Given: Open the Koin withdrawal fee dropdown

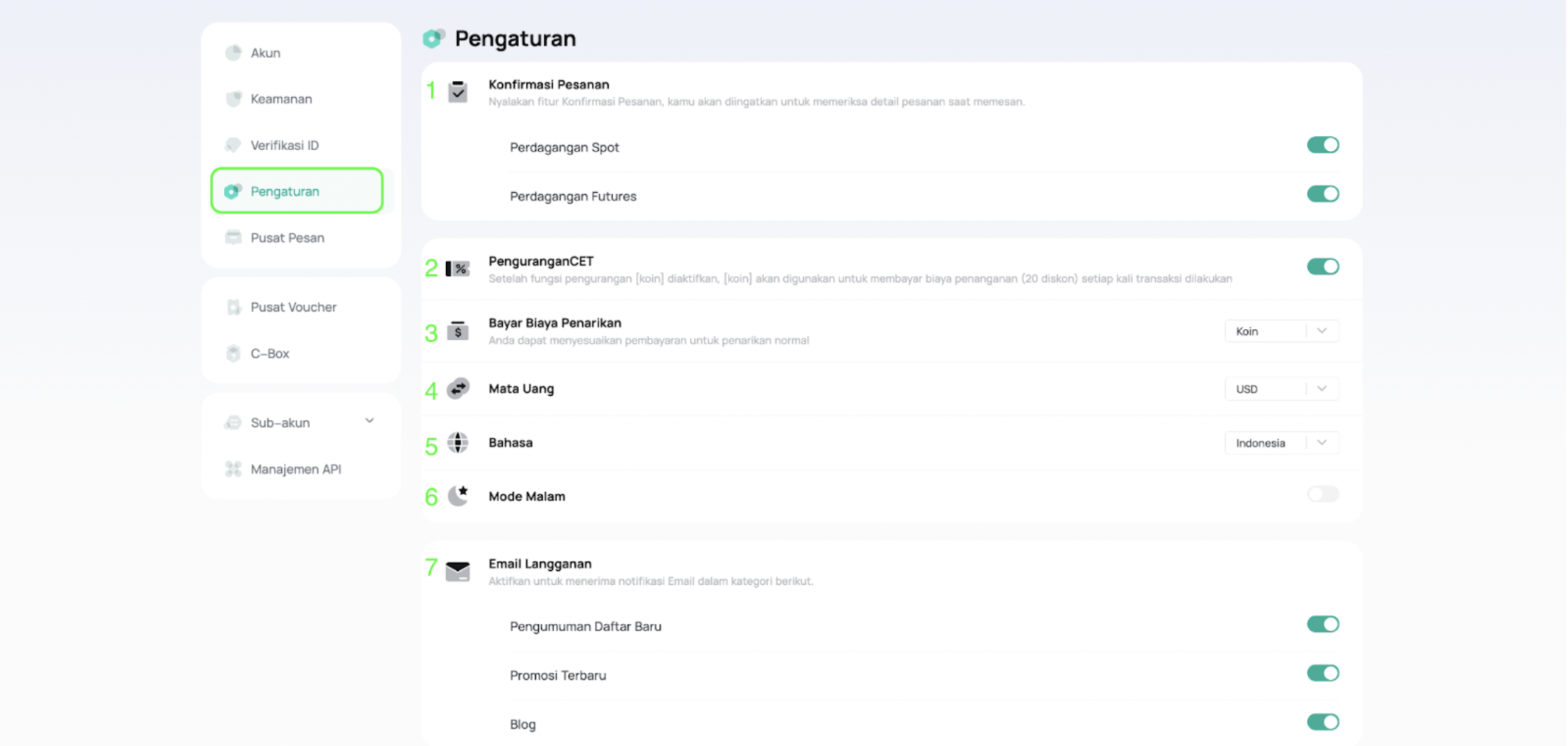Looking at the screenshot, I should pyautogui.click(x=1281, y=331).
